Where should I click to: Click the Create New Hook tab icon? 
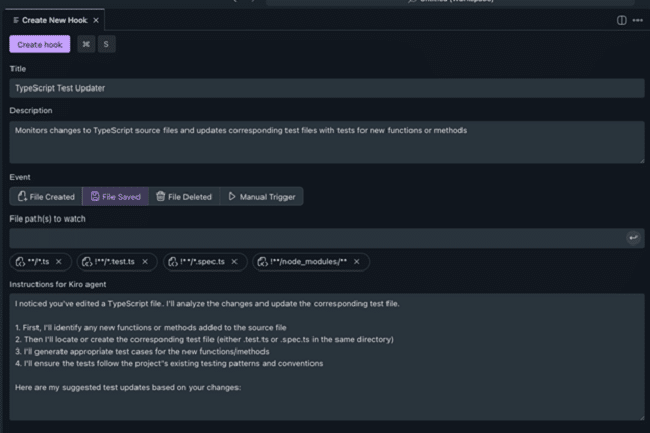pos(16,20)
